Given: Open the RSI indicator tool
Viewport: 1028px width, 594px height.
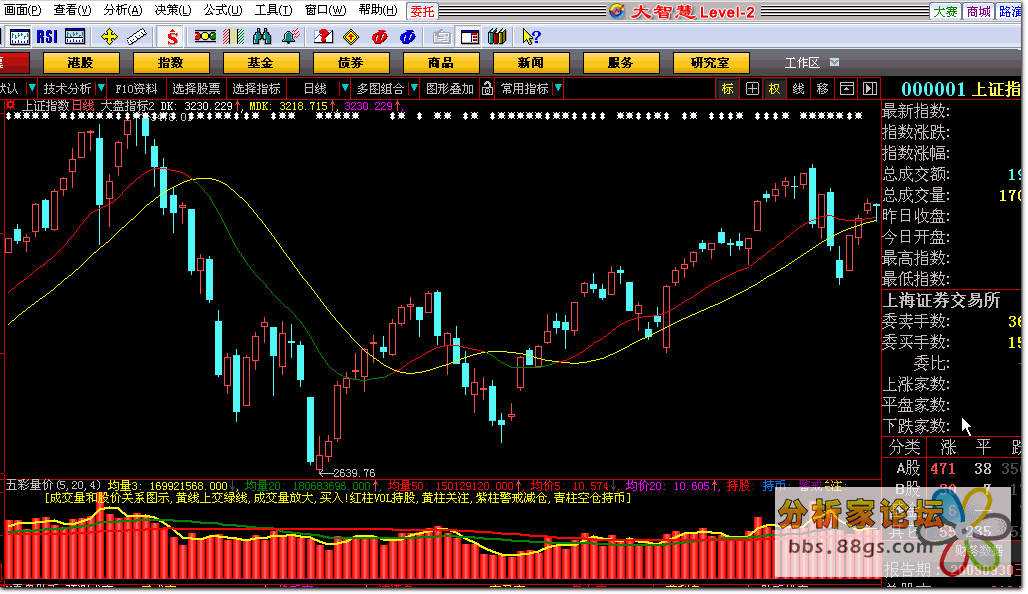Looking at the screenshot, I should click(x=47, y=37).
